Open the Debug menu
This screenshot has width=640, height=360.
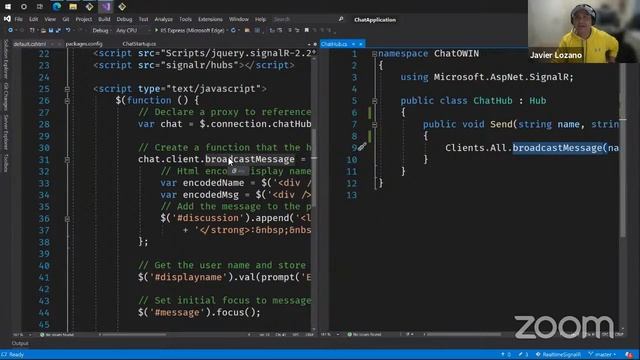(124, 19)
